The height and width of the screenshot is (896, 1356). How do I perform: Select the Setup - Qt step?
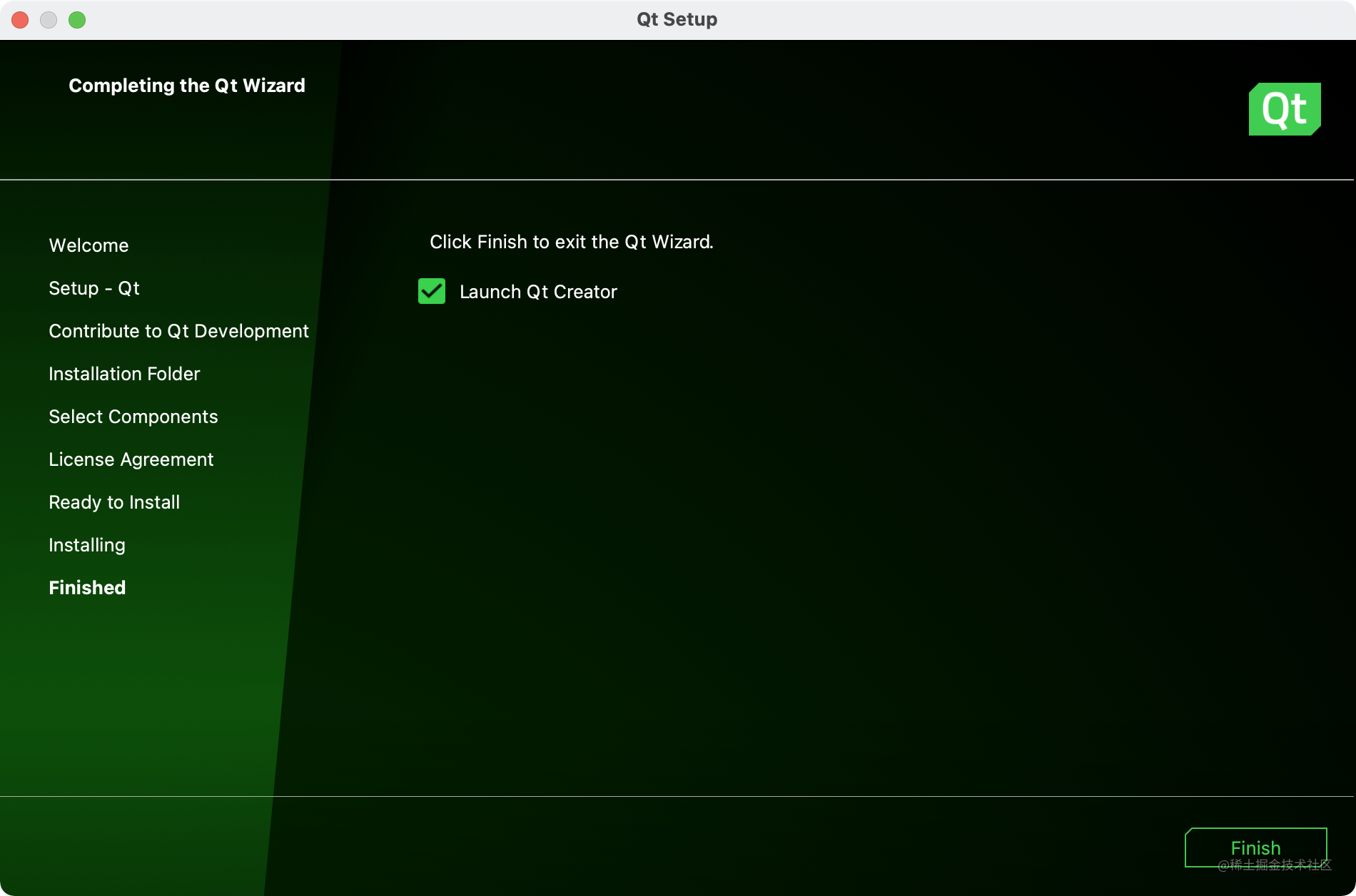pyautogui.click(x=94, y=288)
